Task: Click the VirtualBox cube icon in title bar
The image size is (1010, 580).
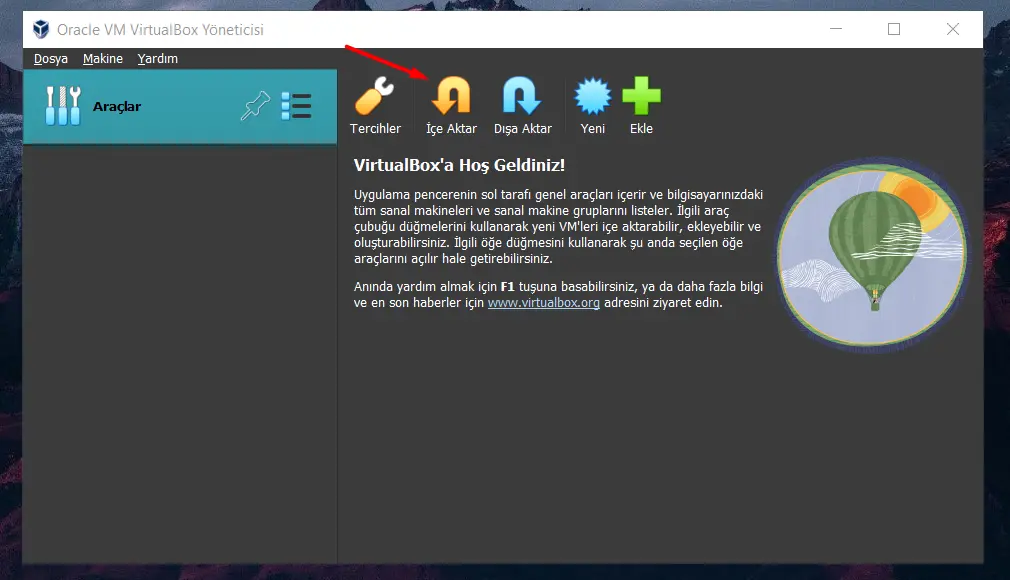Action: point(41,29)
